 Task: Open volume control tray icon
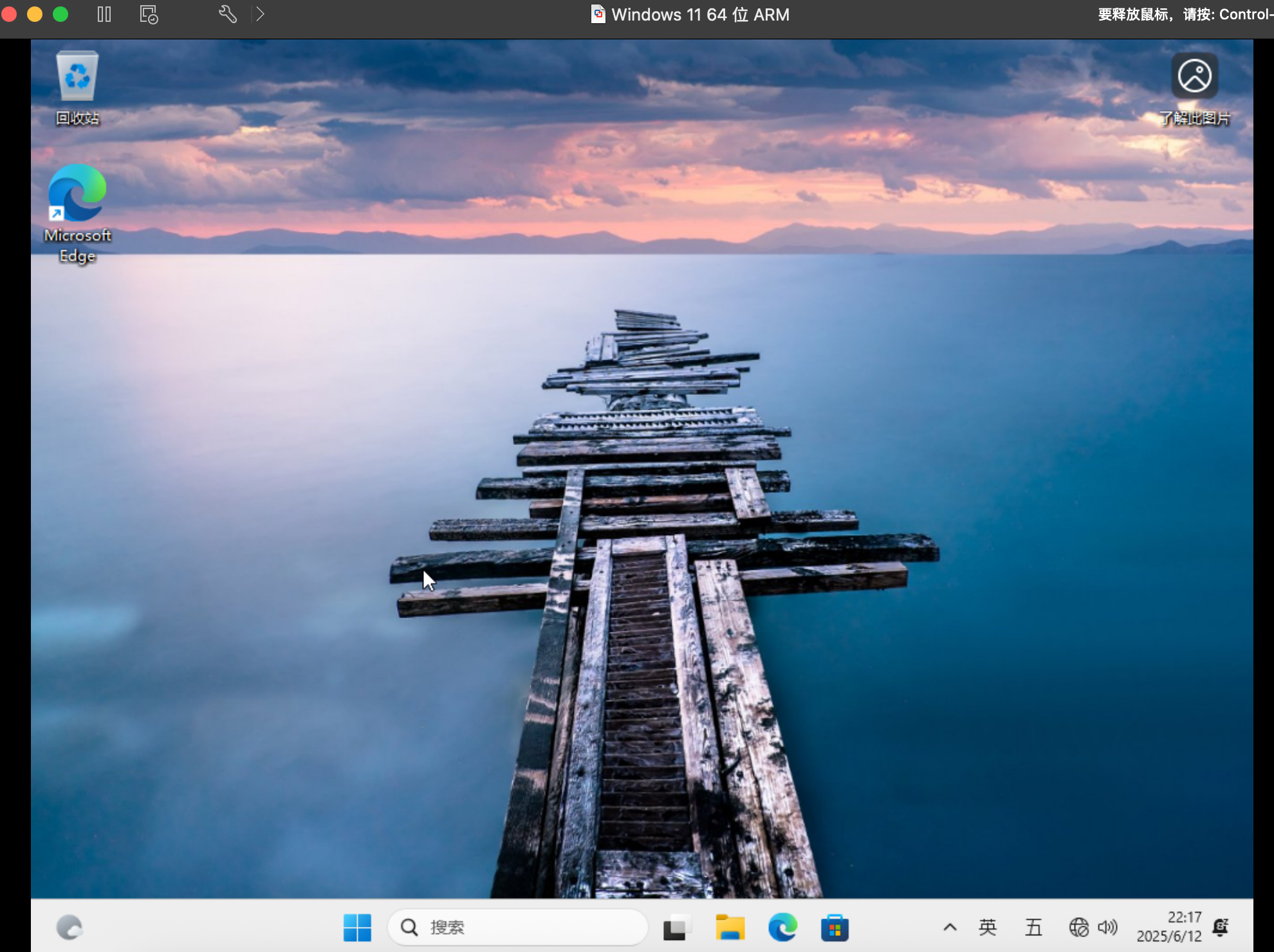pos(1107,927)
